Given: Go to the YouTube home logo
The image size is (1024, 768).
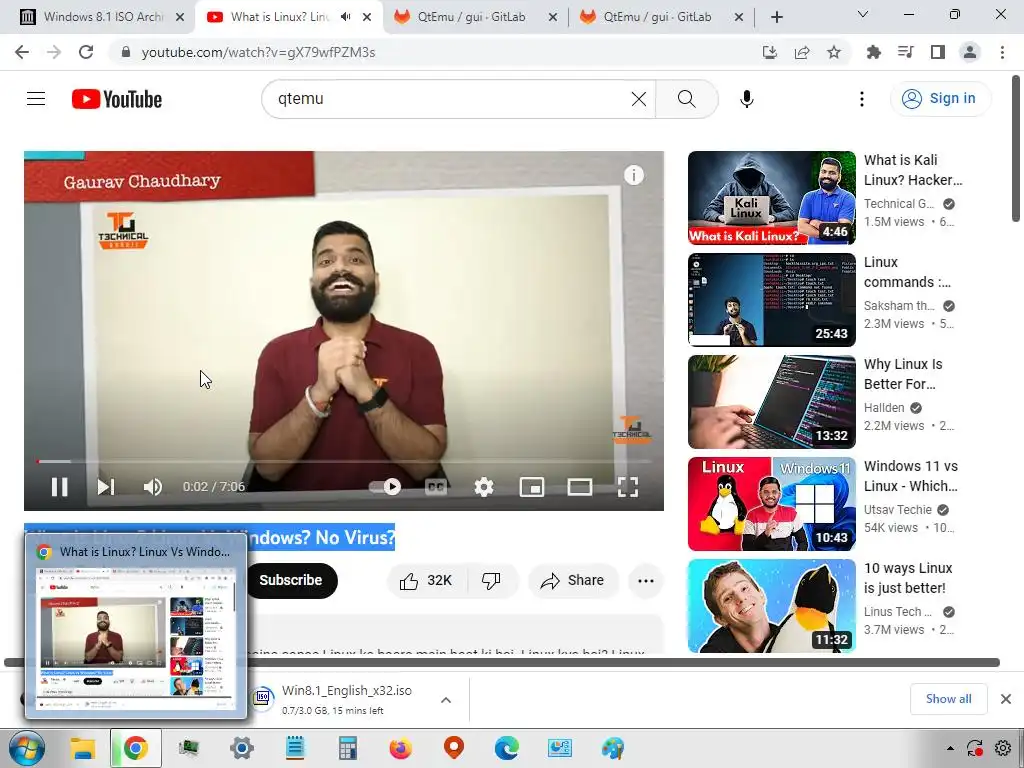Looking at the screenshot, I should pyautogui.click(x=117, y=99).
